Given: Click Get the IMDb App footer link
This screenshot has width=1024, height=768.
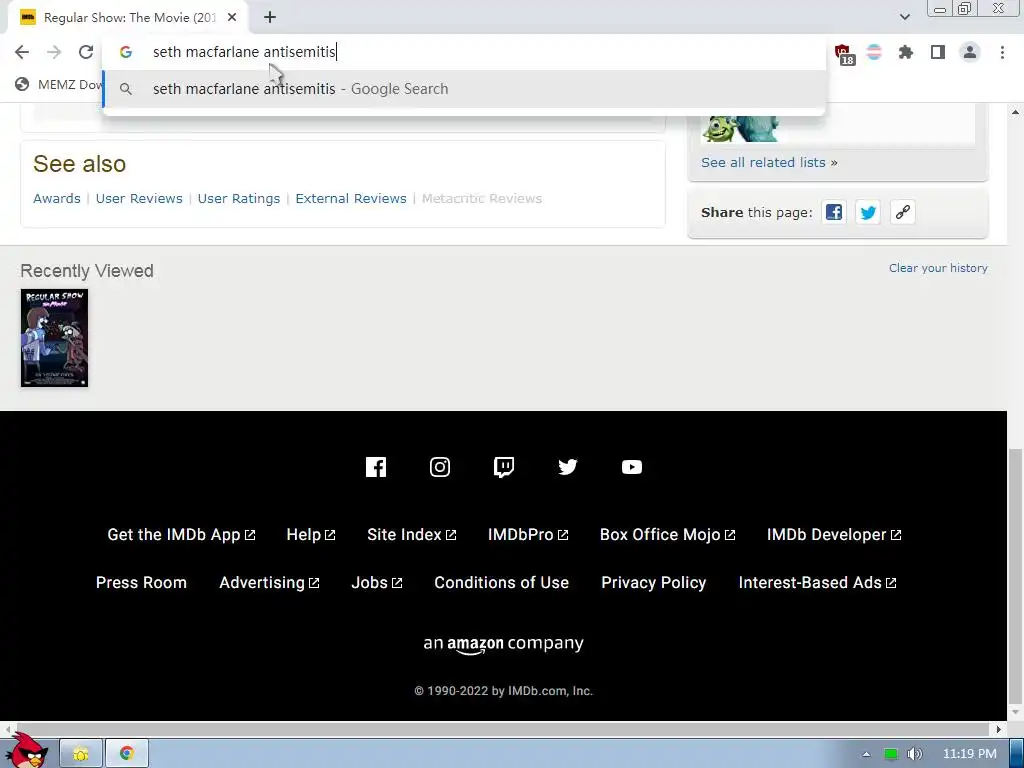Looking at the screenshot, I should point(182,535).
